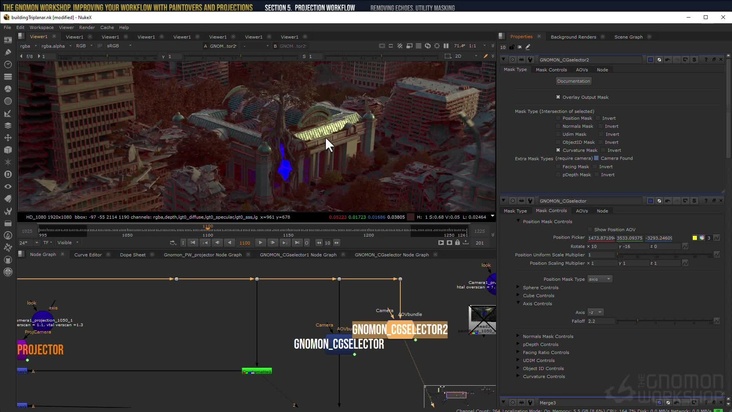Click wrench icon on GNOMON_CGselector2 panel header
The height and width of the screenshot is (412, 732).
[530, 60]
